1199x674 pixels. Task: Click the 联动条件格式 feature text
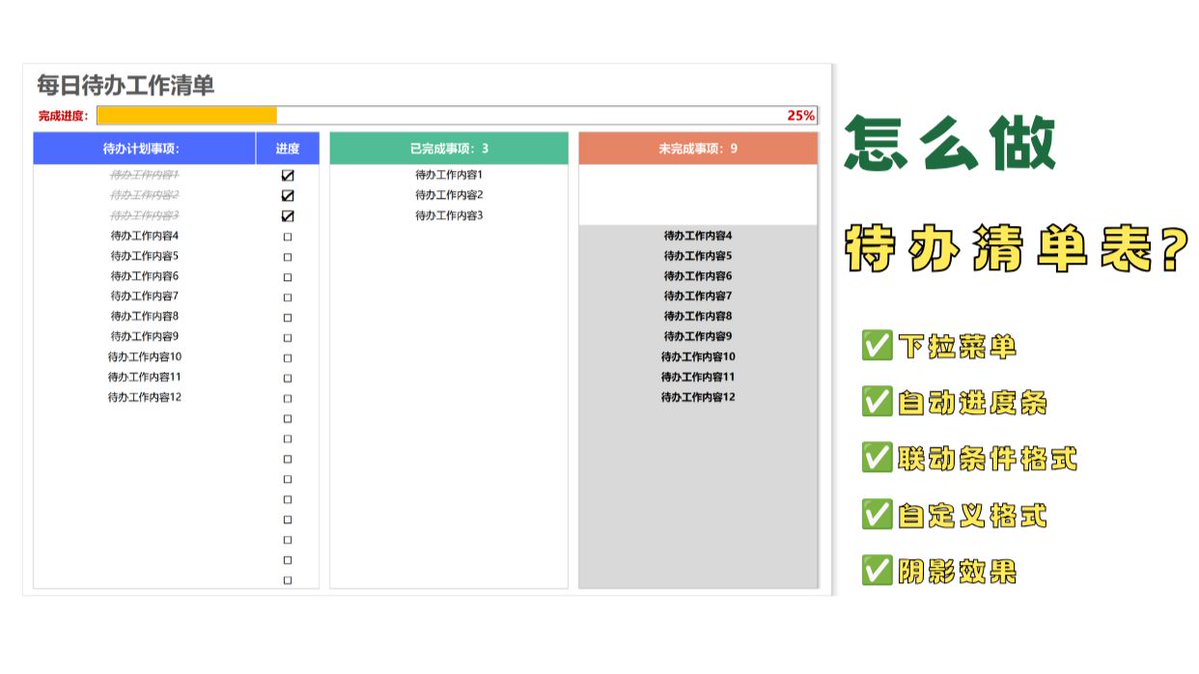coord(987,459)
